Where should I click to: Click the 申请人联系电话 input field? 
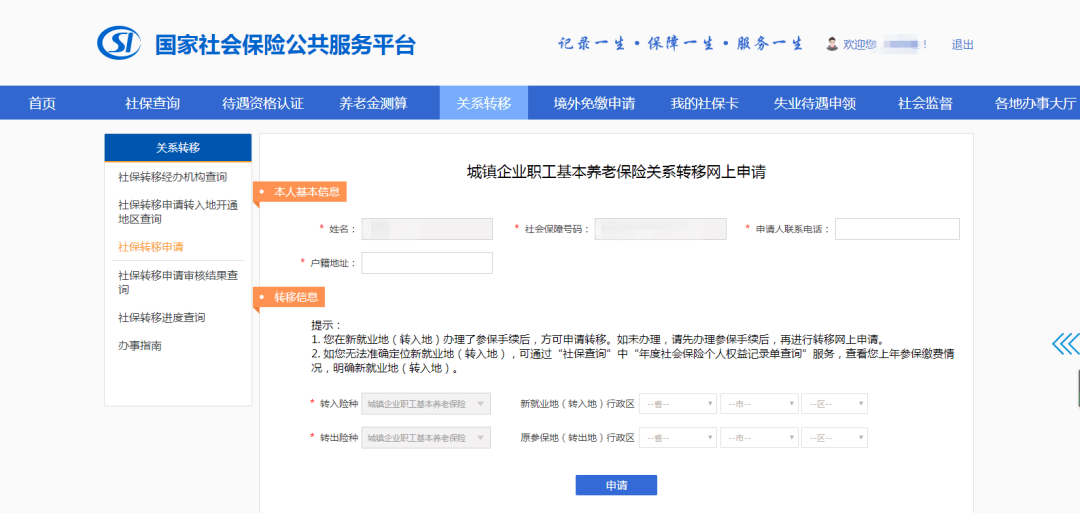pyautogui.click(x=897, y=229)
